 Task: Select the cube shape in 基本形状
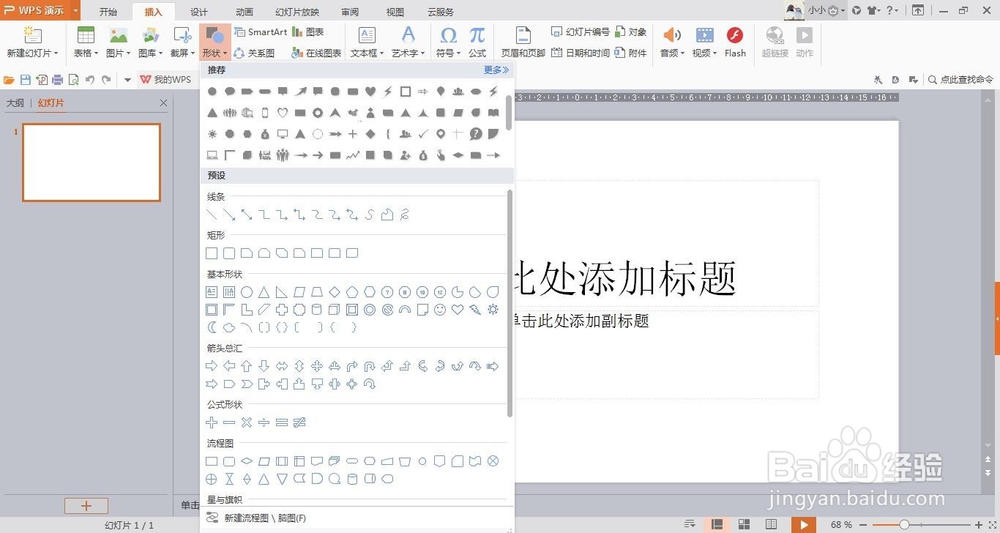coord(334,310)
